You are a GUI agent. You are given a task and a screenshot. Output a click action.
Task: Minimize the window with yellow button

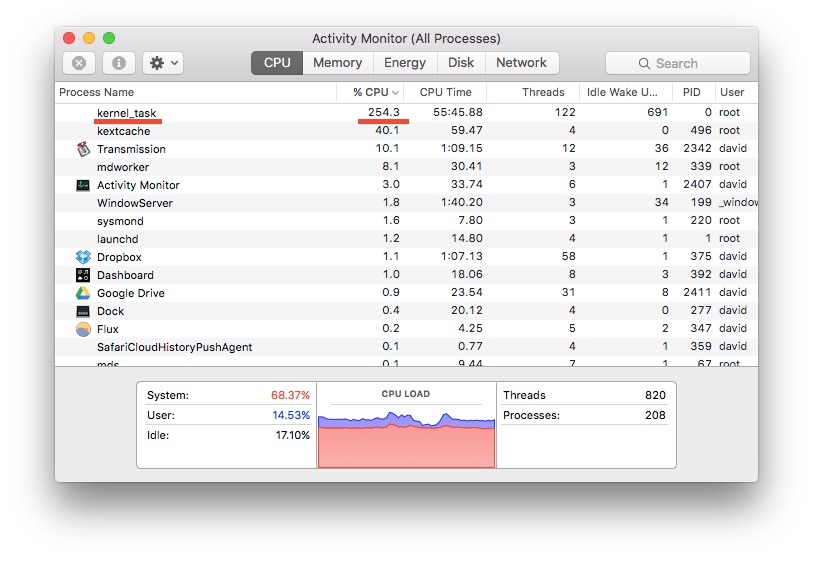tap(89, 38)
